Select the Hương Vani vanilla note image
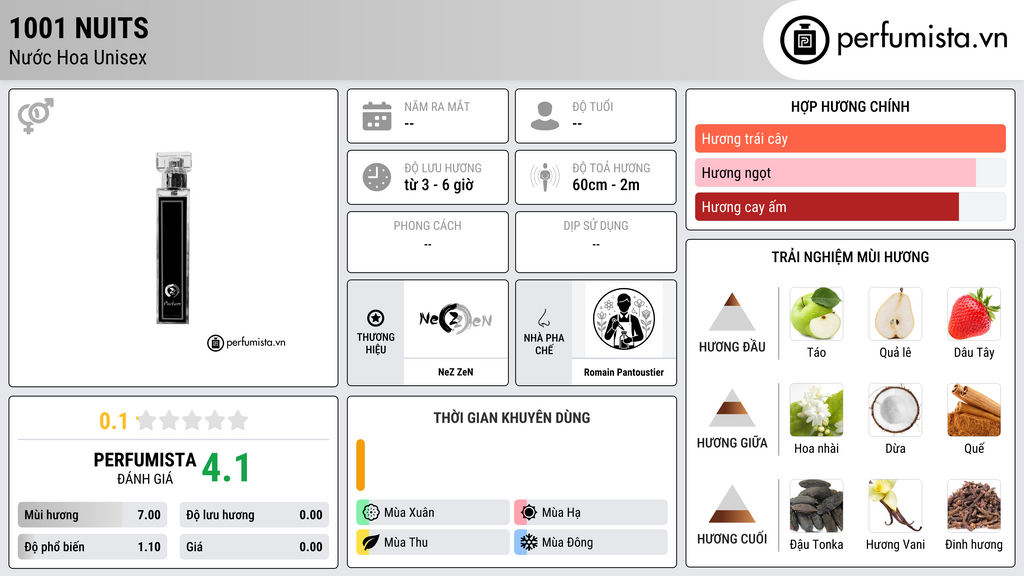1024x576 pixels. 895,506
